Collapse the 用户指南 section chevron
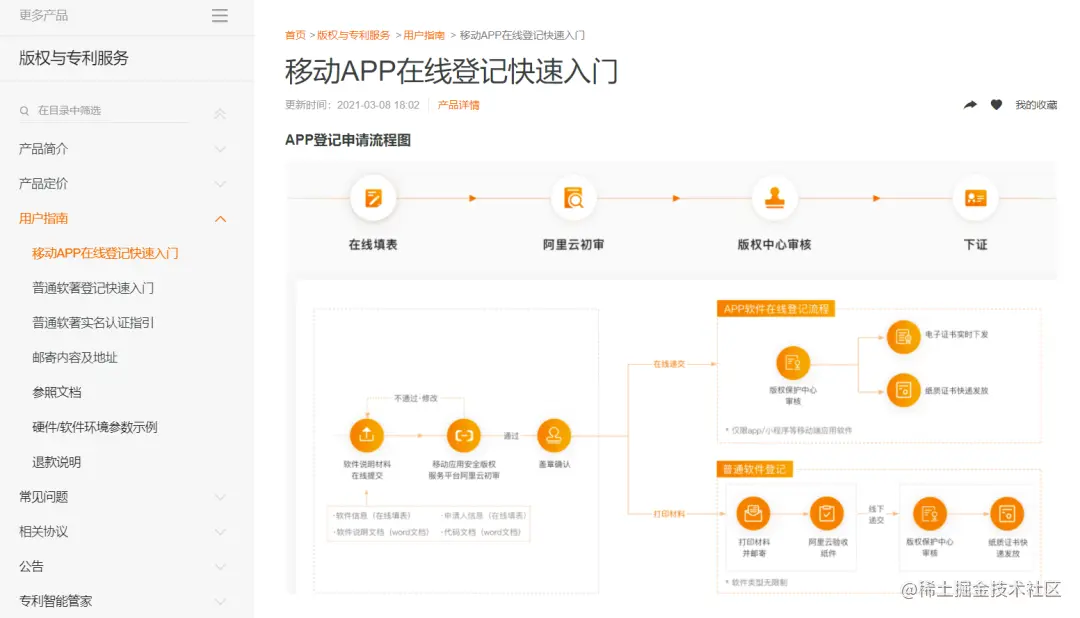Viewport: 1080px width, 618px height. pyautogui.click(x=220, y=219)
